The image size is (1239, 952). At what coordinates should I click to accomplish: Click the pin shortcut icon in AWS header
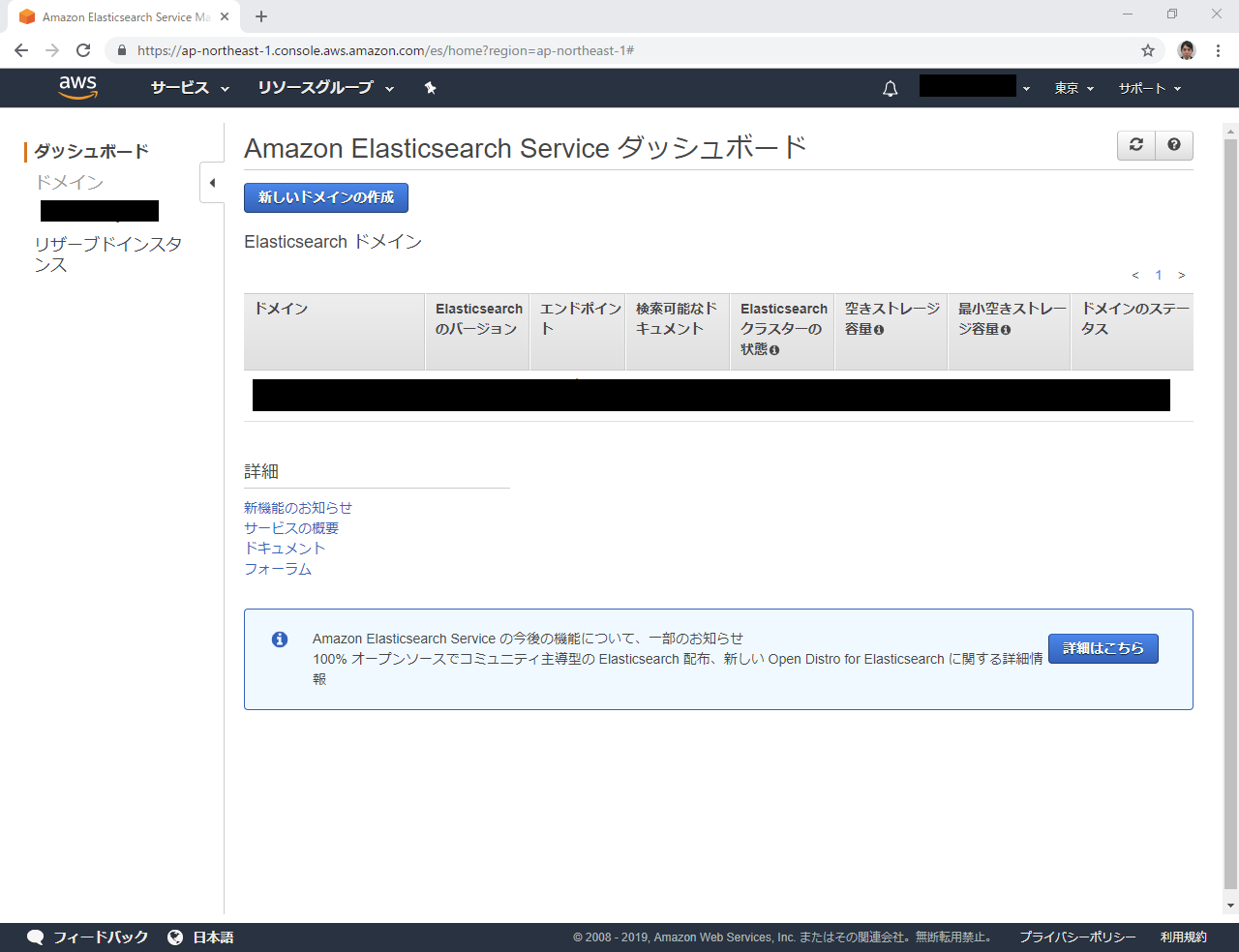coord(431,88)
